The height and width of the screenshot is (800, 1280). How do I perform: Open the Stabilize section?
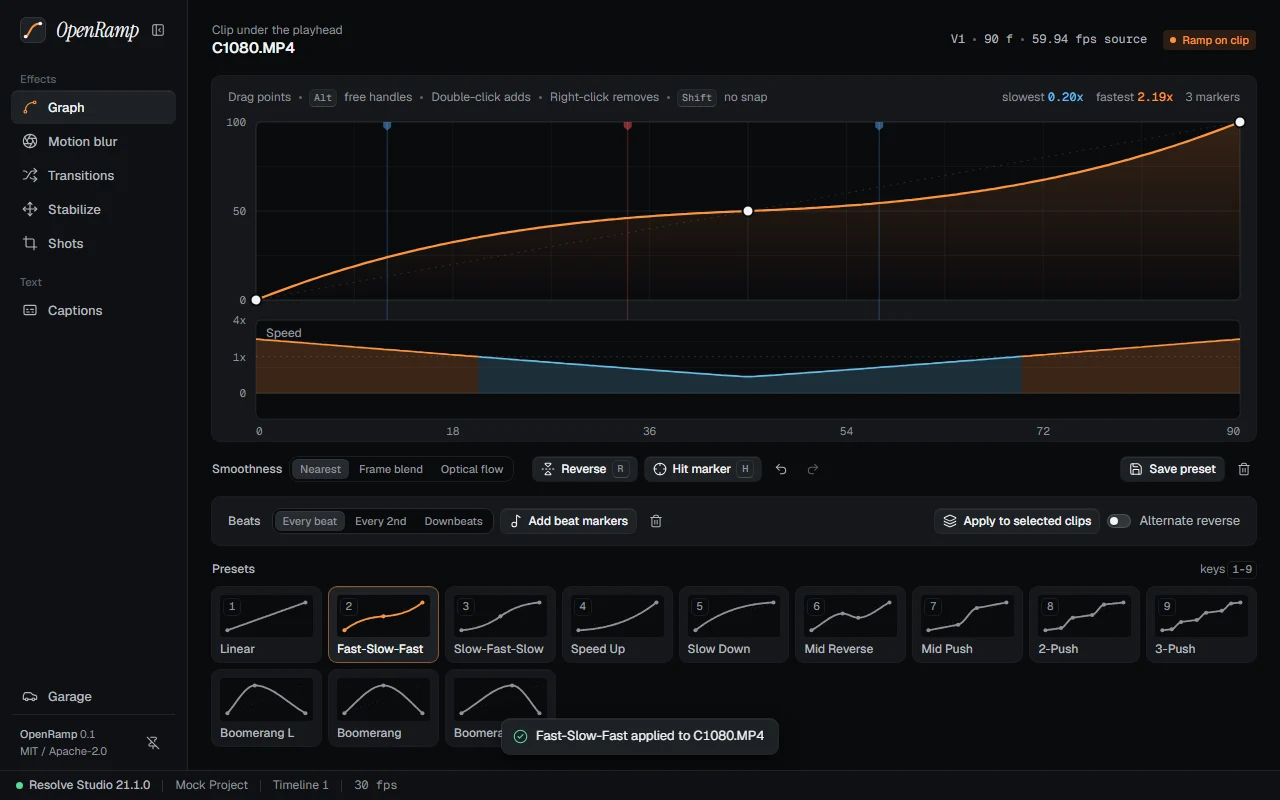[94, 209]
